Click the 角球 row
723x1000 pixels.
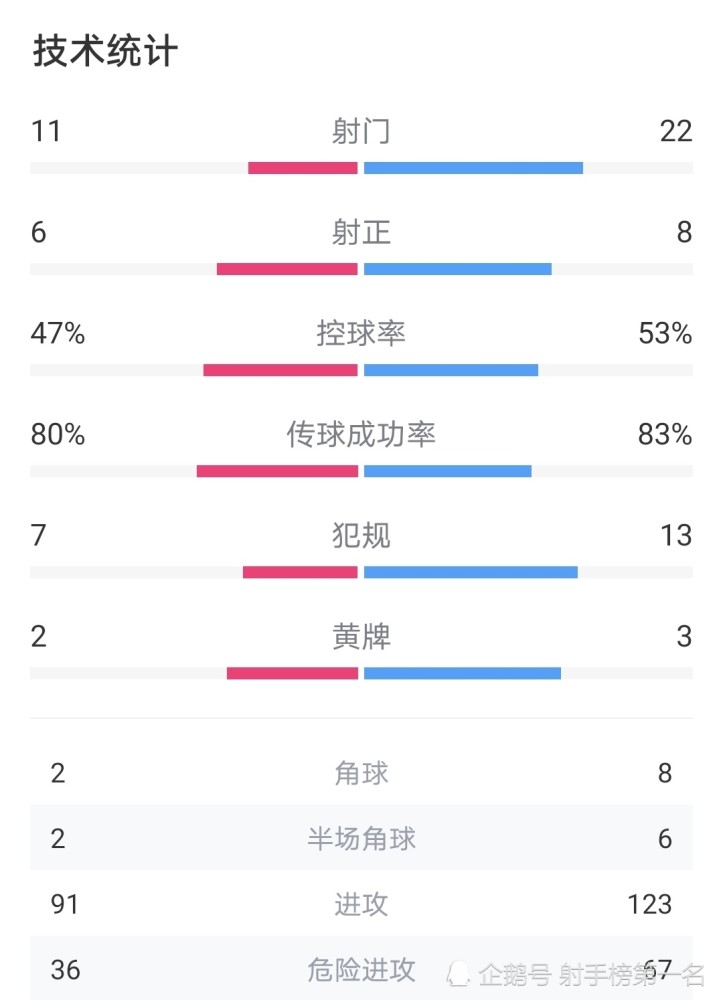click(362, 773)
